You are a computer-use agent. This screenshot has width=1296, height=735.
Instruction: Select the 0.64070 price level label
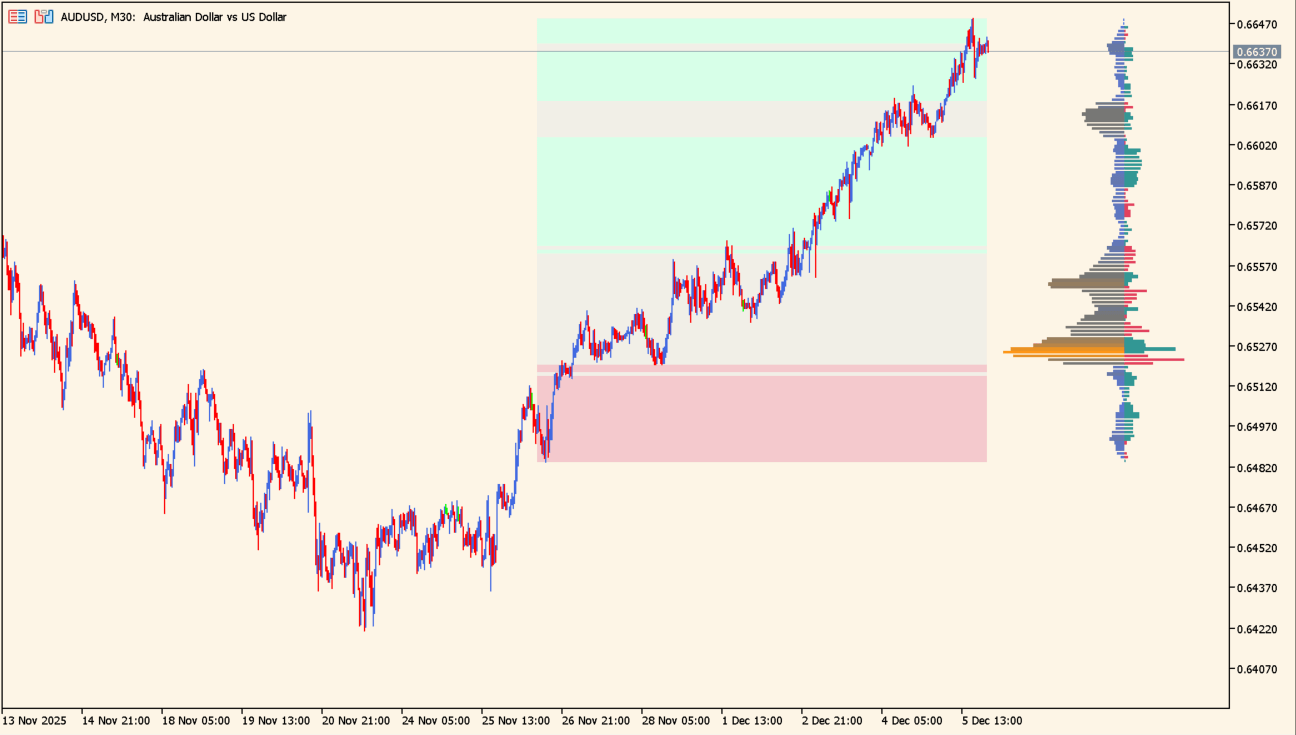coord(1257,669)
